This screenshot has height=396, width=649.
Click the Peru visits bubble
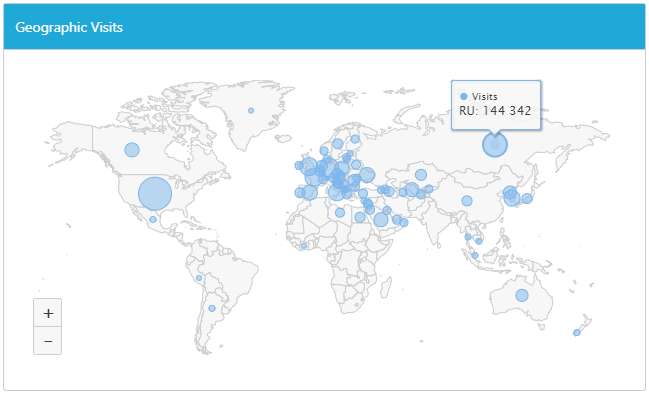click(x=199, y=278)
